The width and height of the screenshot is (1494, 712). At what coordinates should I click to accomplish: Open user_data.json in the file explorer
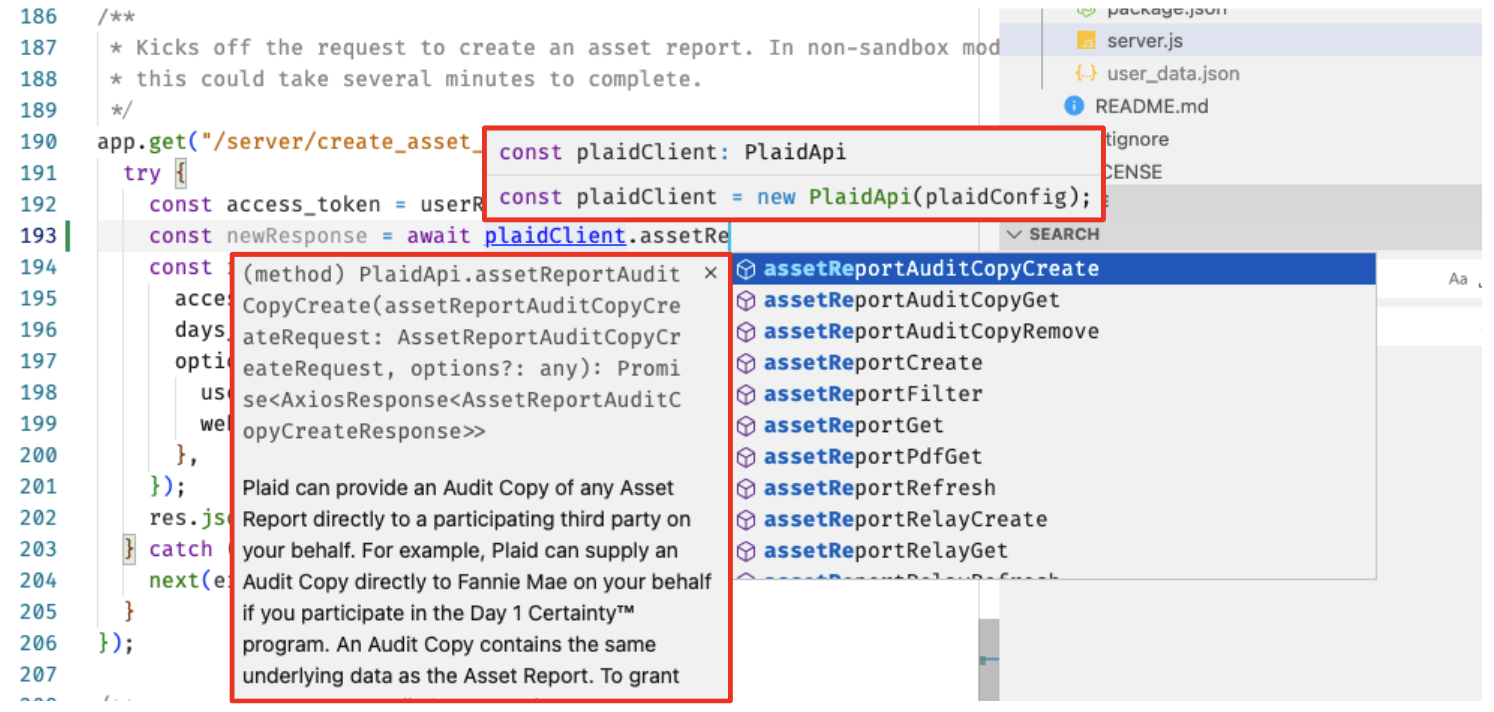[x=1172, y=73]
